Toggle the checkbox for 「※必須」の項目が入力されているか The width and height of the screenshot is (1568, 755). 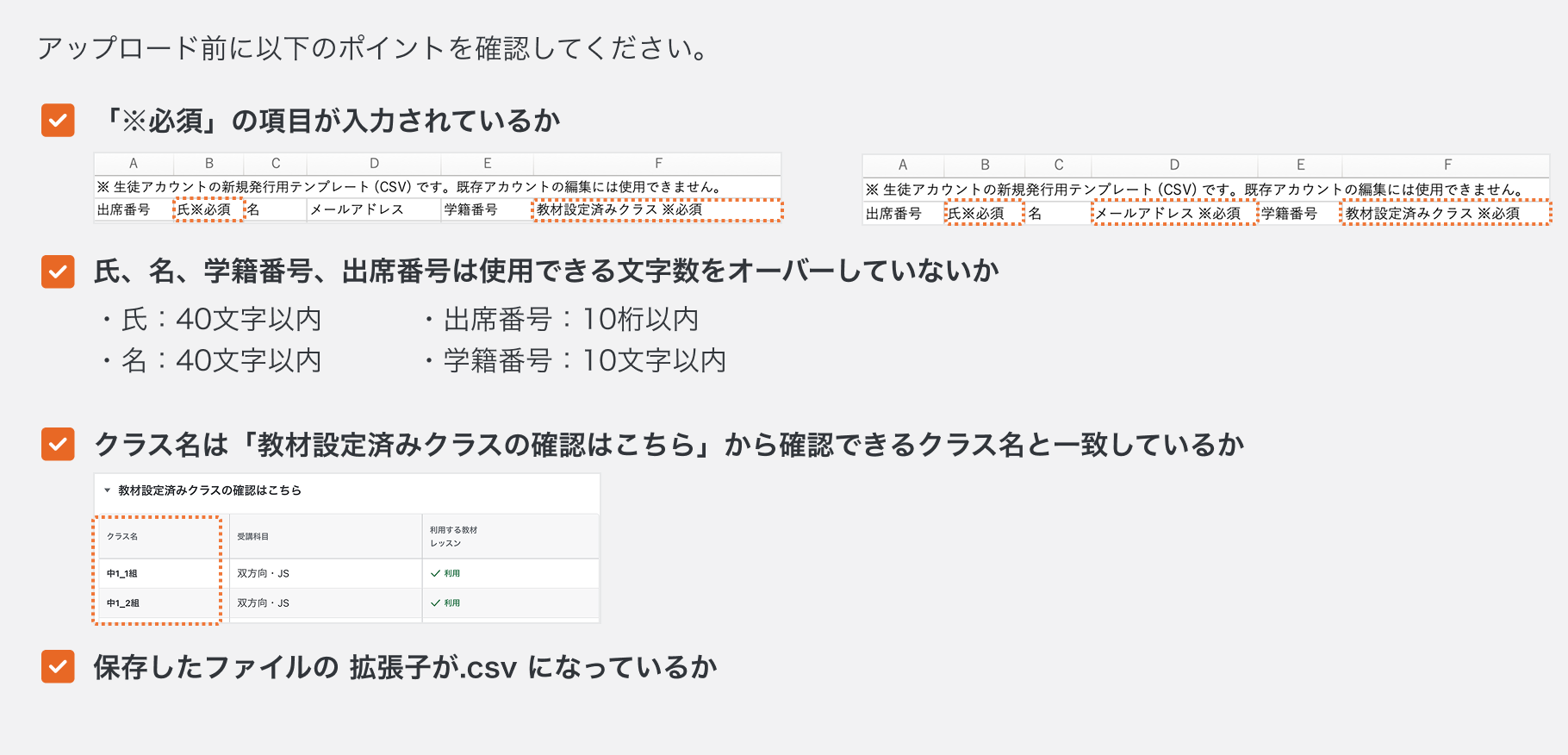point(57,120)
